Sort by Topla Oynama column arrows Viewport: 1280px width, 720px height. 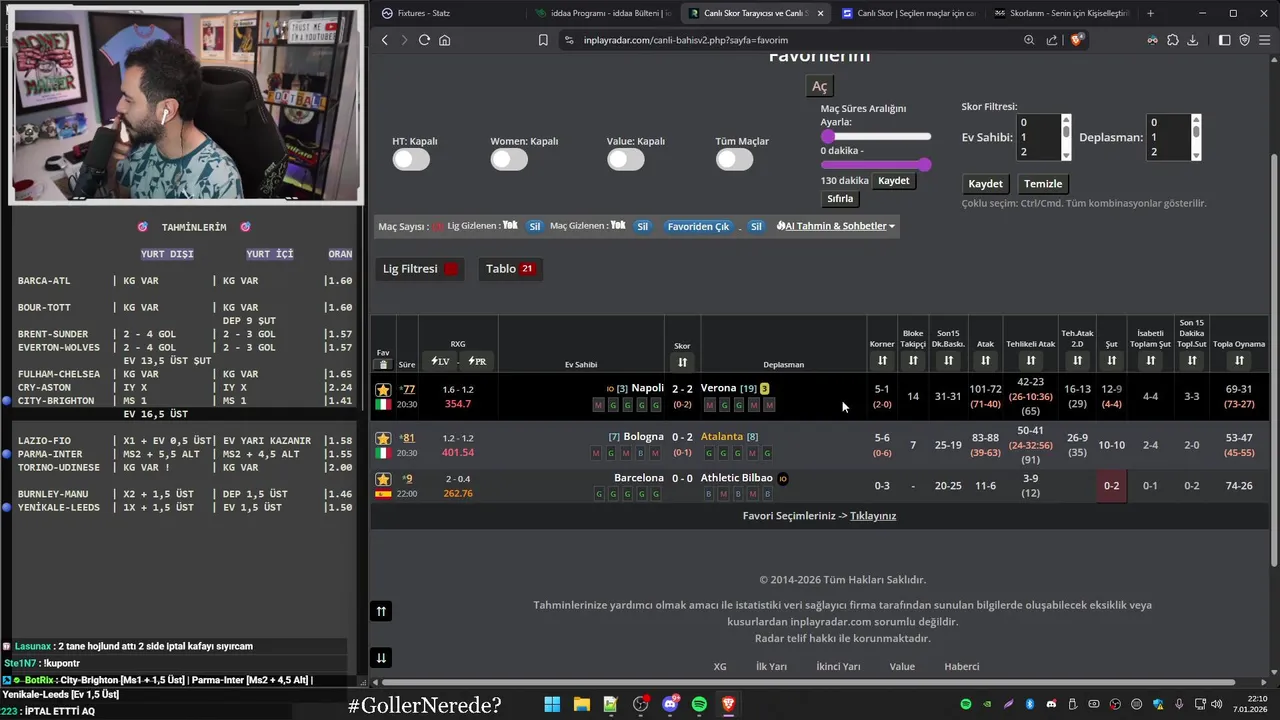(x=1239, y=360)
